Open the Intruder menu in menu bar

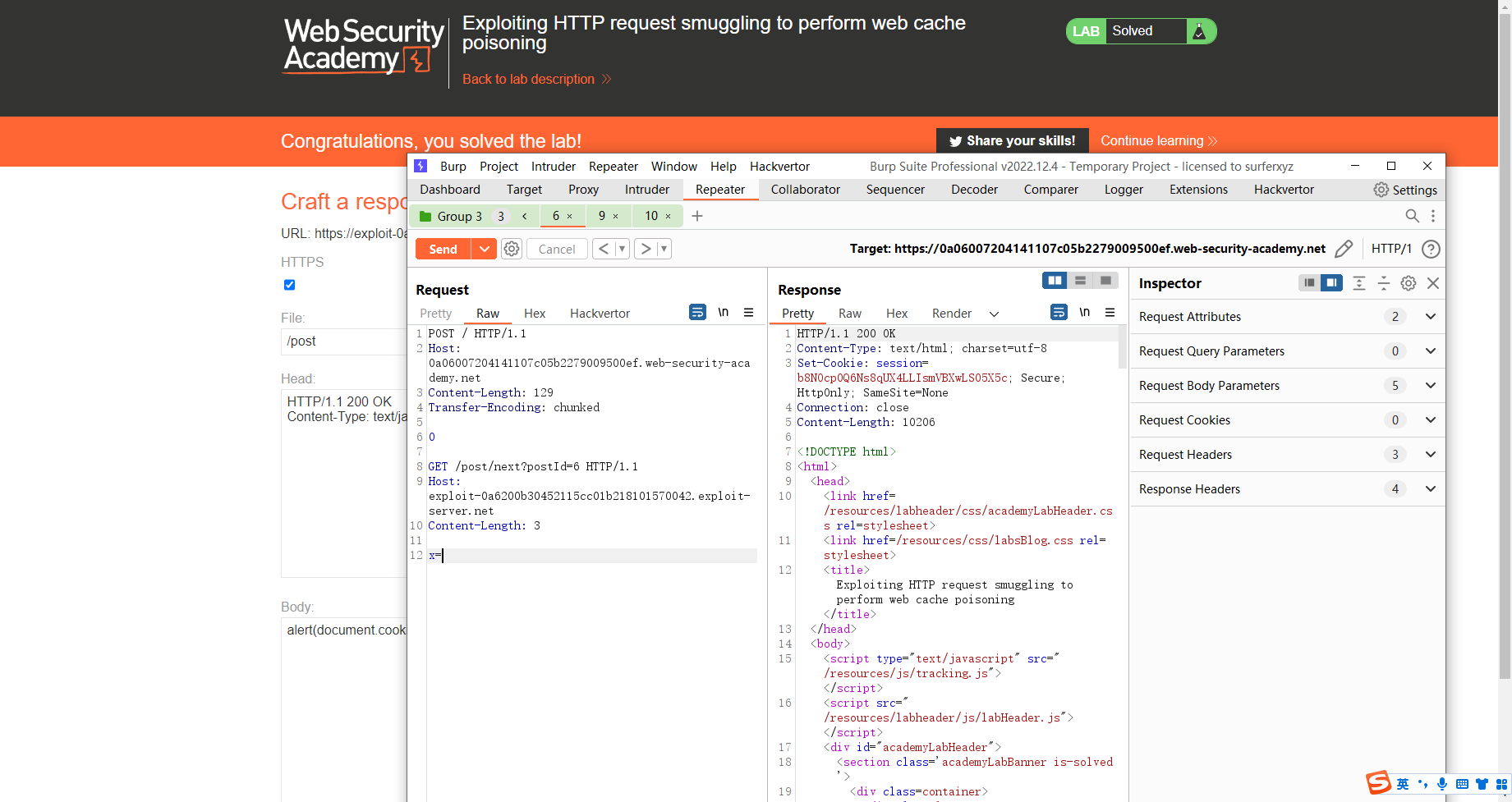[553, 166]
